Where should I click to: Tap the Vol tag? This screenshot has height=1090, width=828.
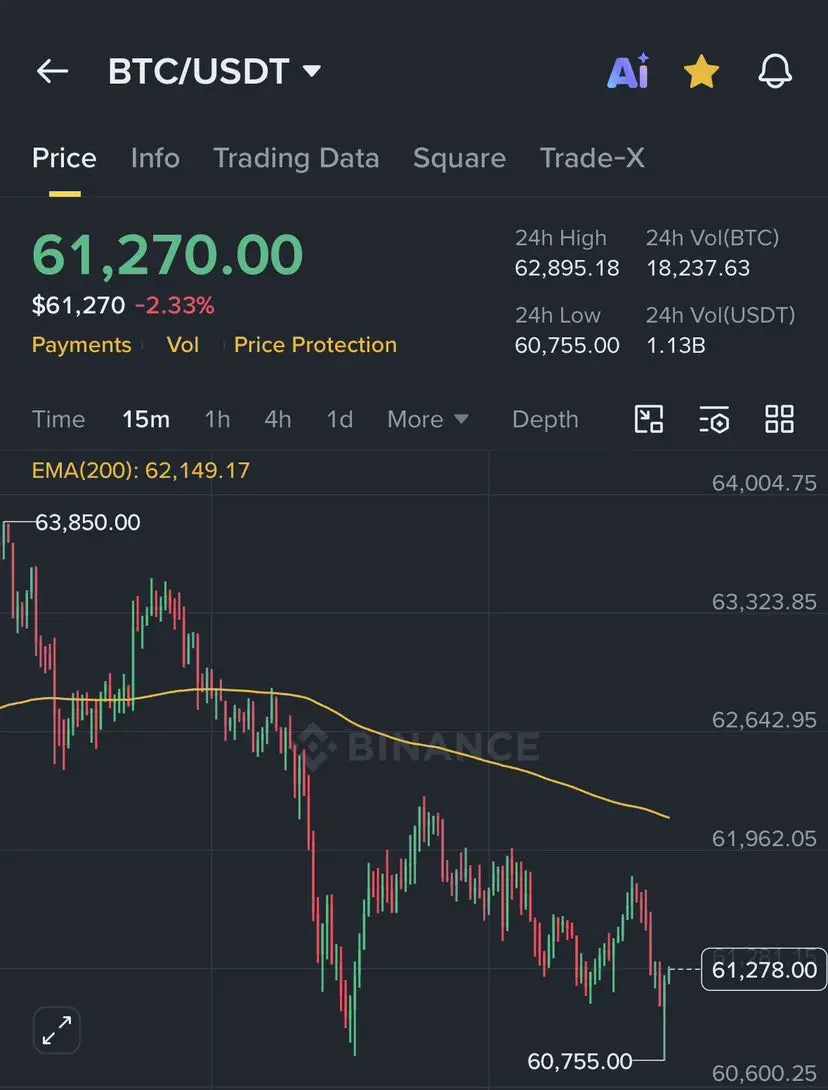tap(183, 345)
